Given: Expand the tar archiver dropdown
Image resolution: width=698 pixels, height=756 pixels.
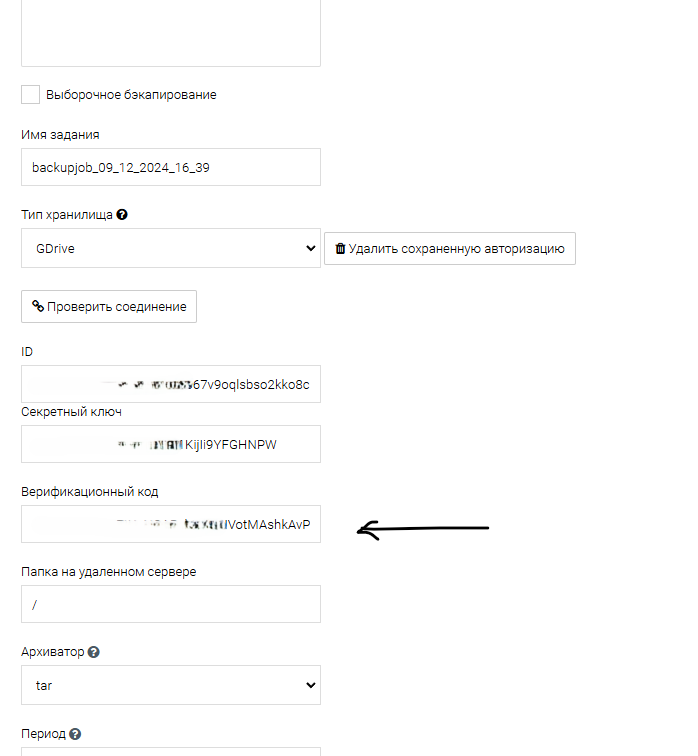Looking at the screenshot, I should click(170, 685).
